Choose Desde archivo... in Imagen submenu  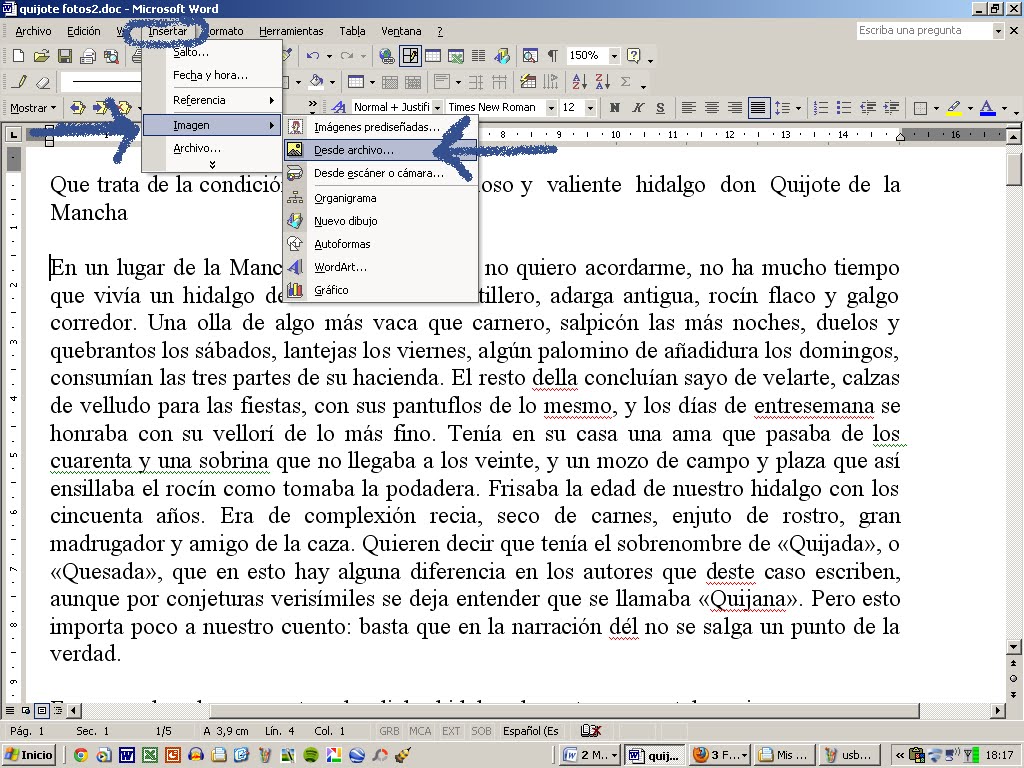point(381,150)
